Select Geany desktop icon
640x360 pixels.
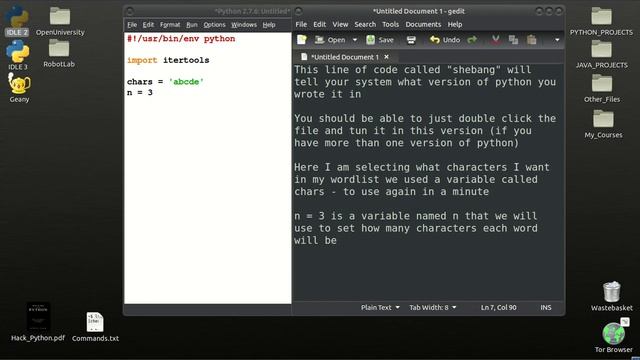[x=19, y=88]
